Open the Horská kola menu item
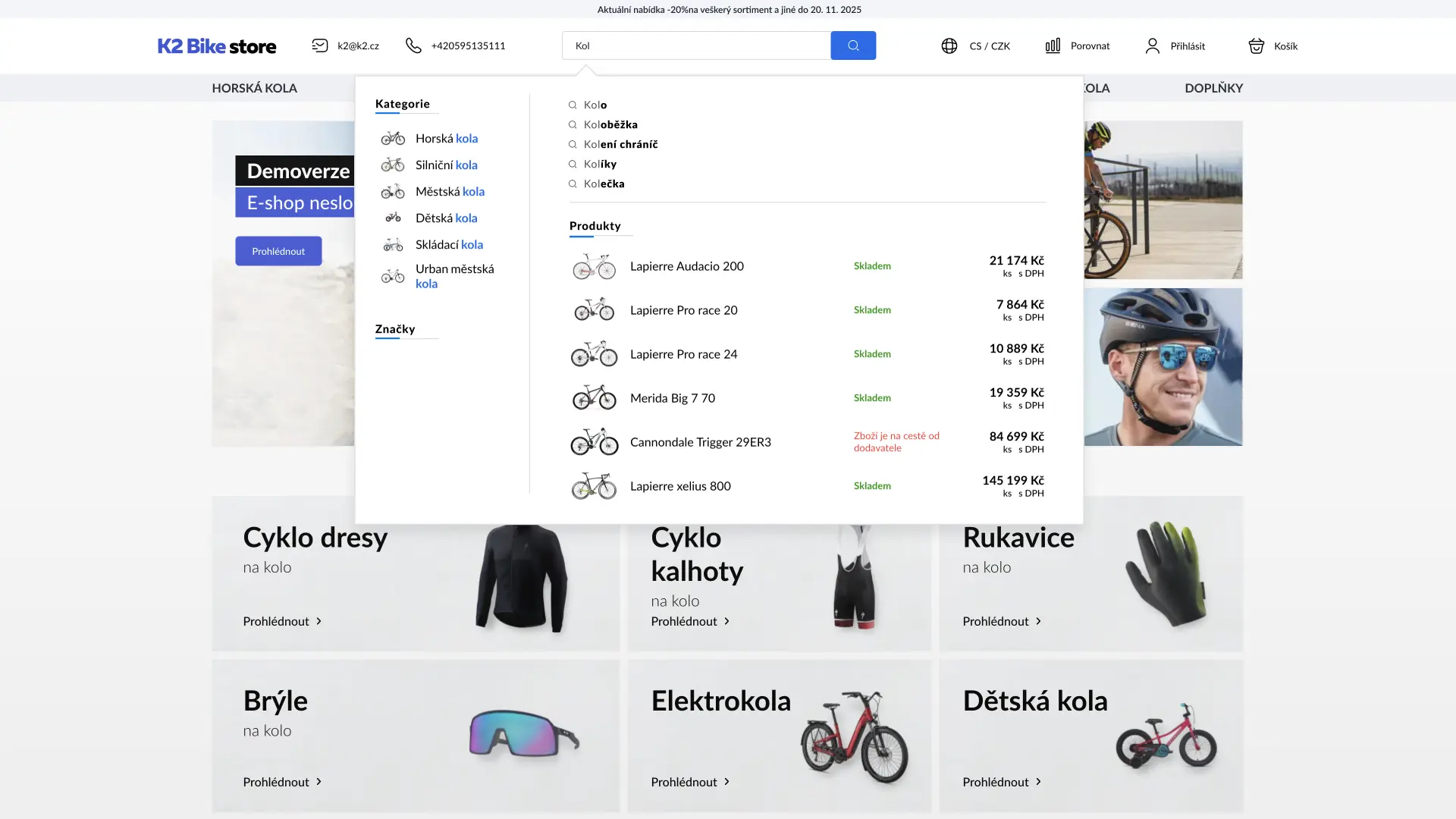Screen dimensions: 1456x819 point(254,88)
